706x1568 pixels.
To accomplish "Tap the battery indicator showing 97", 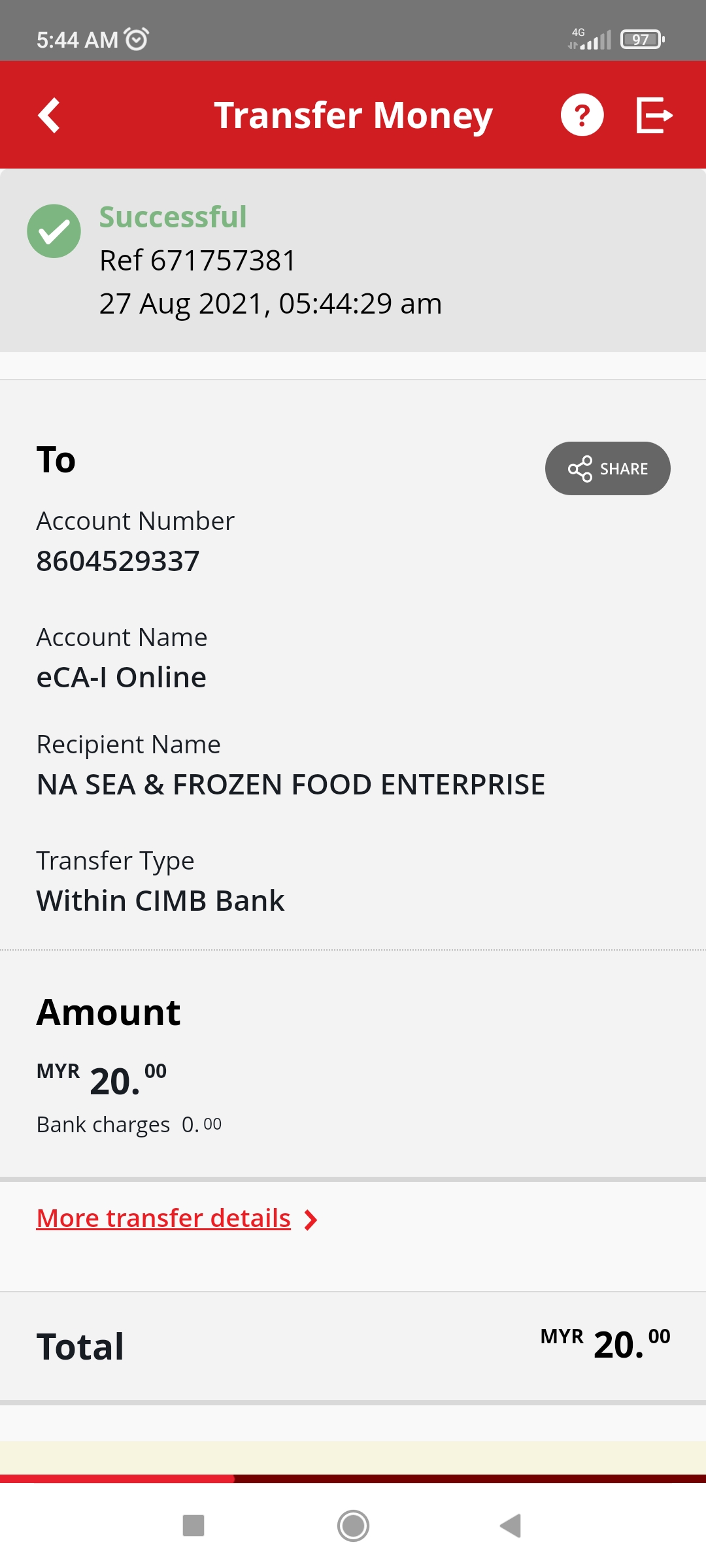I will [643, 39].
